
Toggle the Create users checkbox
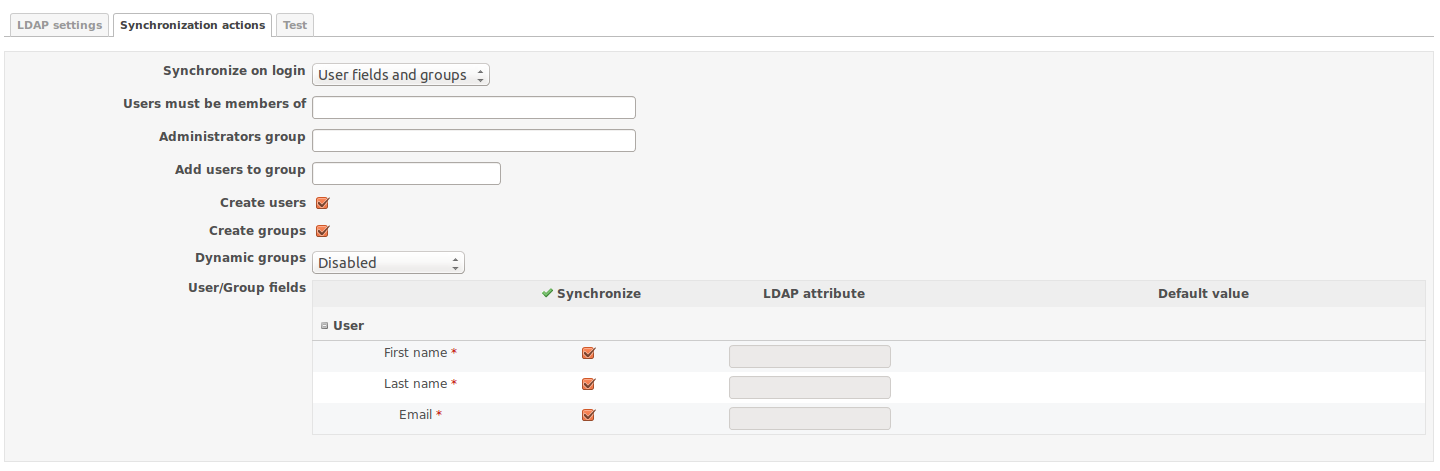(x=322, y=203)
